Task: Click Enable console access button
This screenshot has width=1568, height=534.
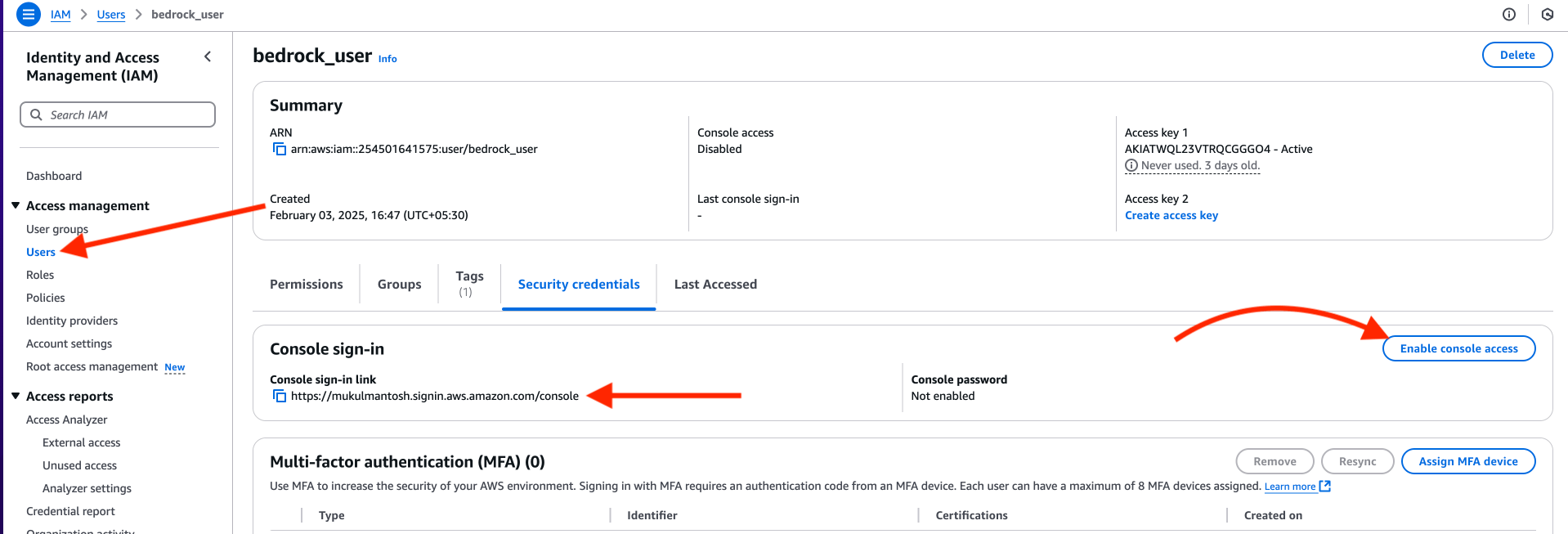Action: click(x=1458, y=348)
